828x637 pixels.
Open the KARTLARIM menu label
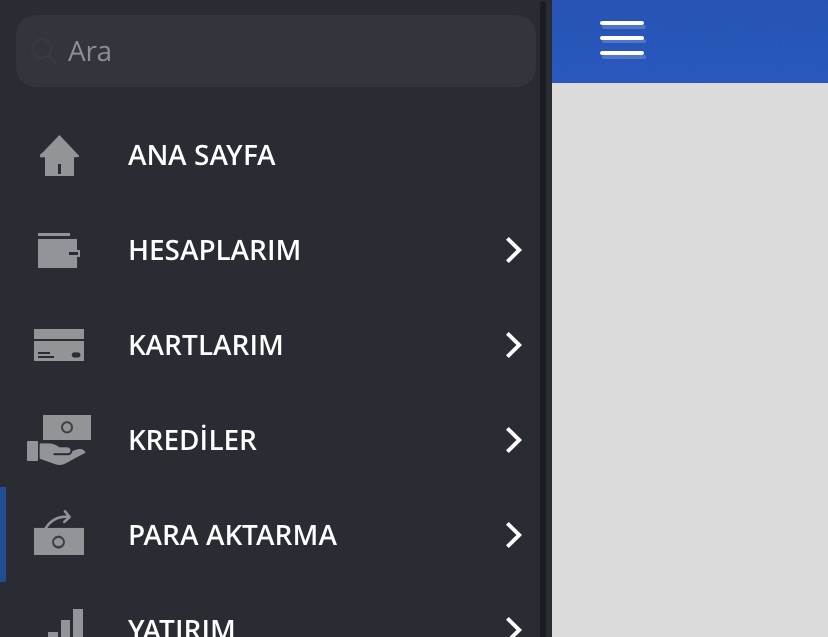tap(205, 345)
